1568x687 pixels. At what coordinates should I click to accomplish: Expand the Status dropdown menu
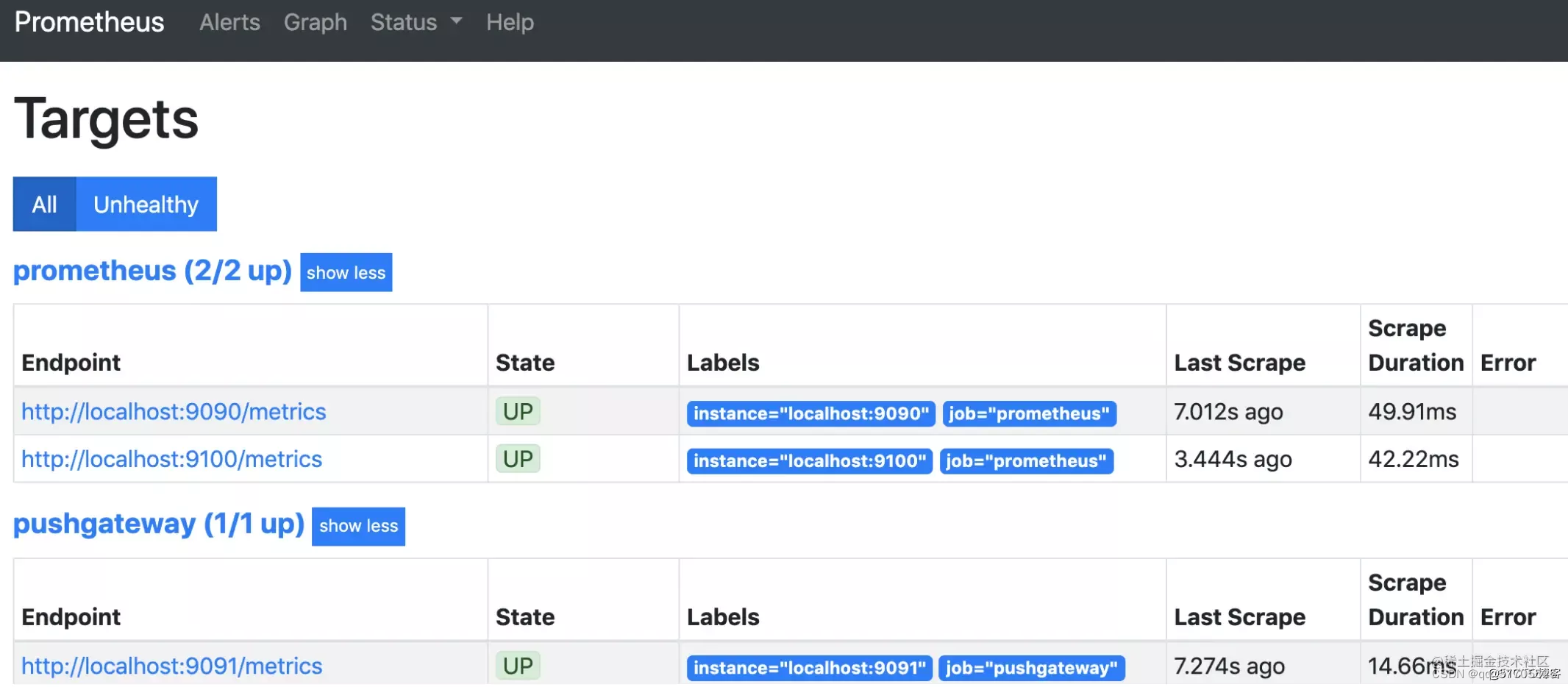(416, 22)
